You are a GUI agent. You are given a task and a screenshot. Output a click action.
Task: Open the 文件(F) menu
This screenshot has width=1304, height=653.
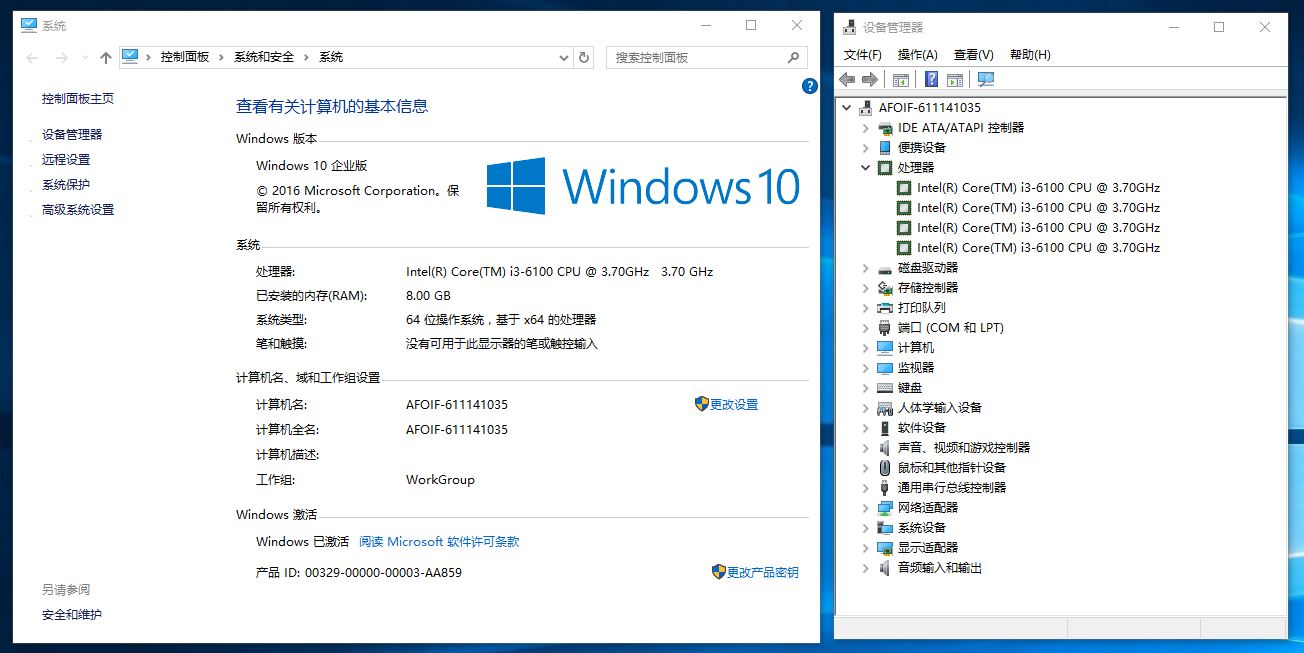[863, 55]
